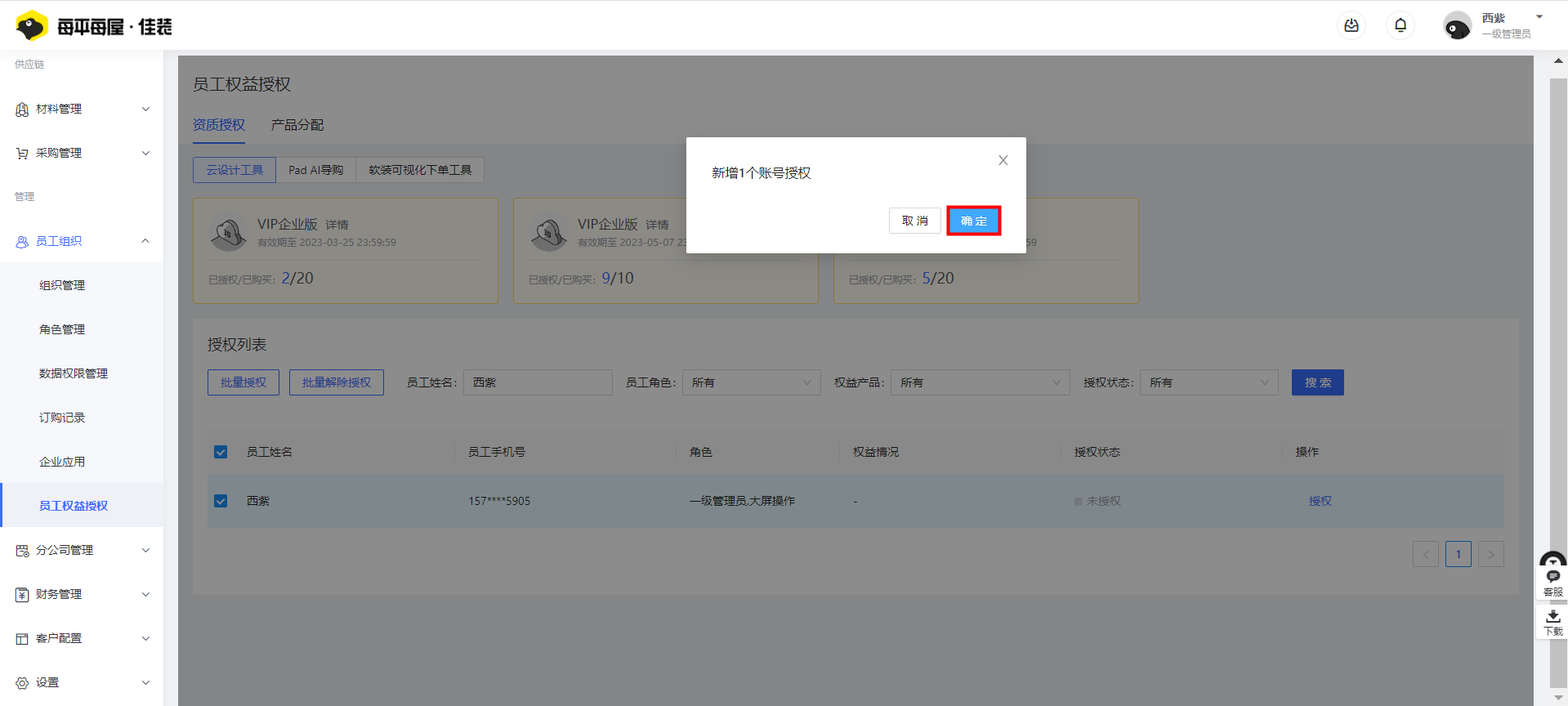Open 角色管理 in sidebar
This screenshot has width=1568, height=706.
[62, 330]
